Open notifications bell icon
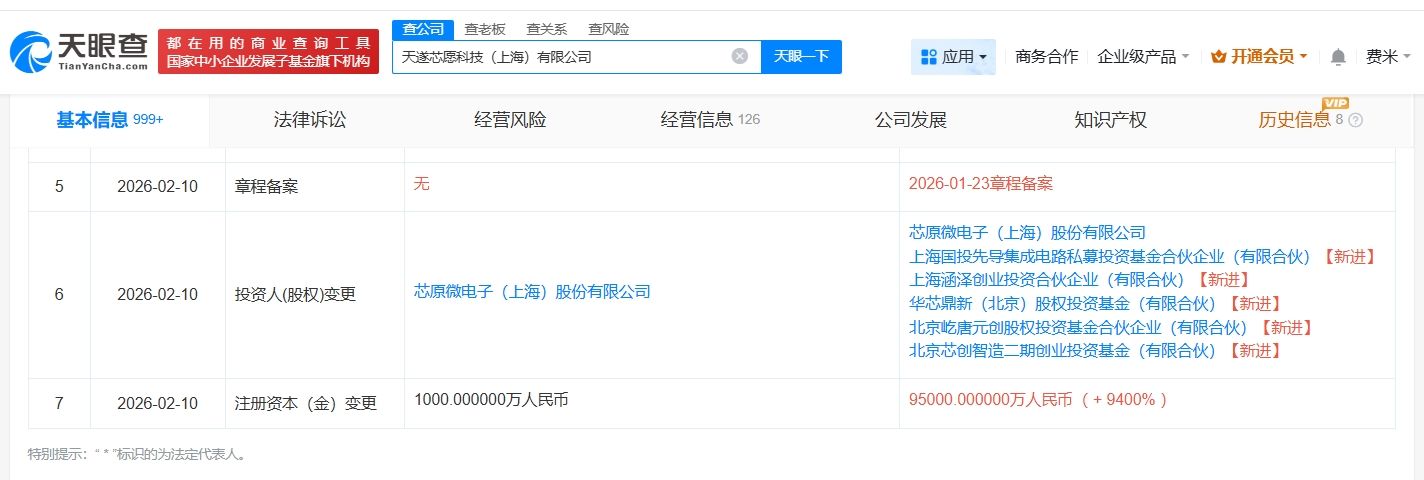Image resolution: width=1424 pixels, height=480 pixels. pos(1338,57)
